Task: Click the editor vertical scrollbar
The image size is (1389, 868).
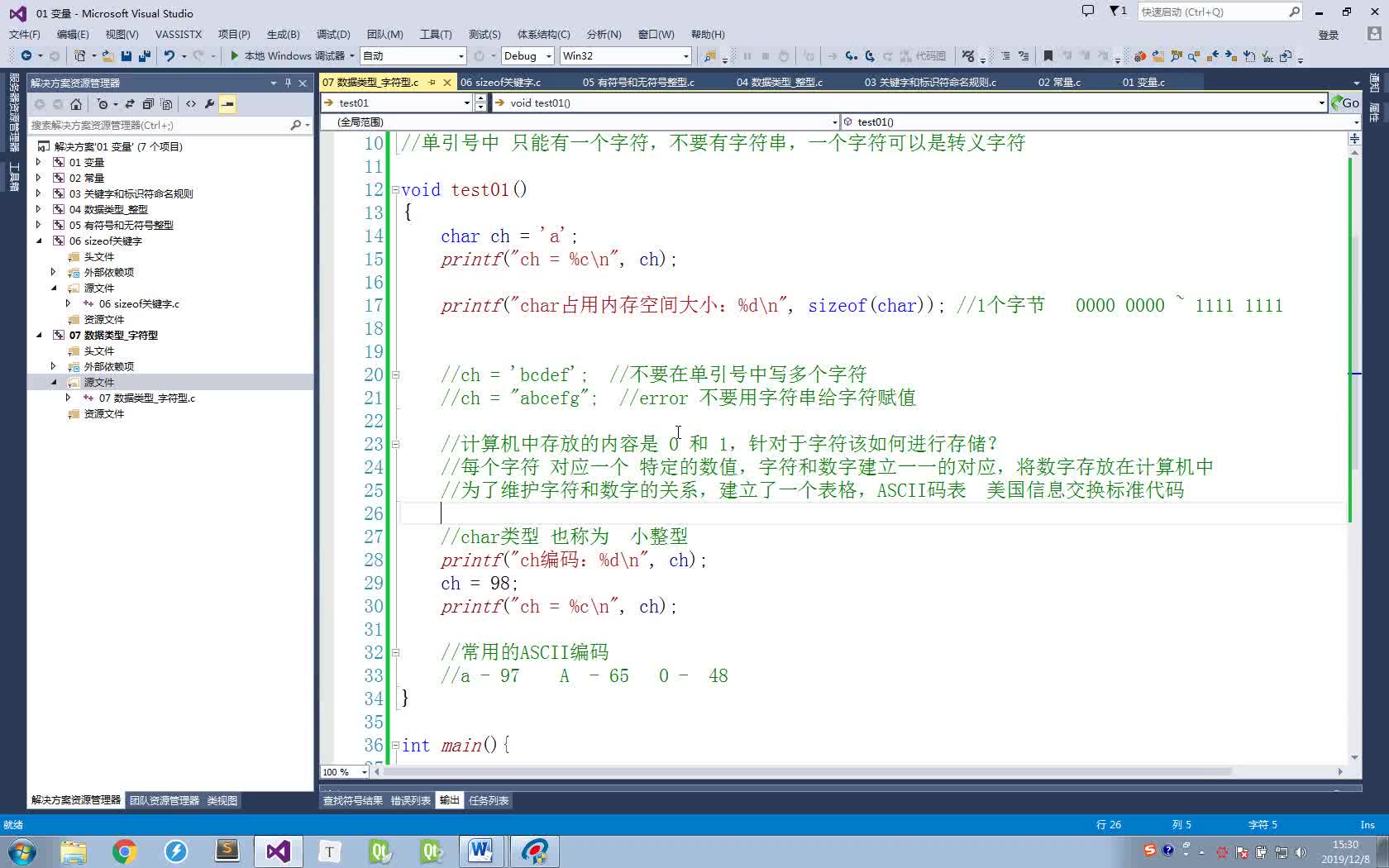Action: click(x=1354, y=453)
